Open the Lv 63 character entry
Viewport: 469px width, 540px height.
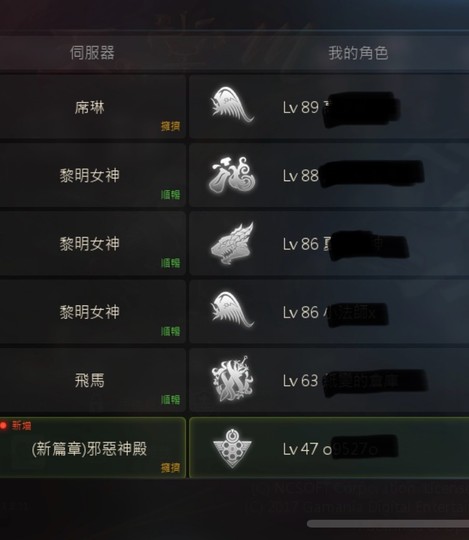click(x=329, y=380)
